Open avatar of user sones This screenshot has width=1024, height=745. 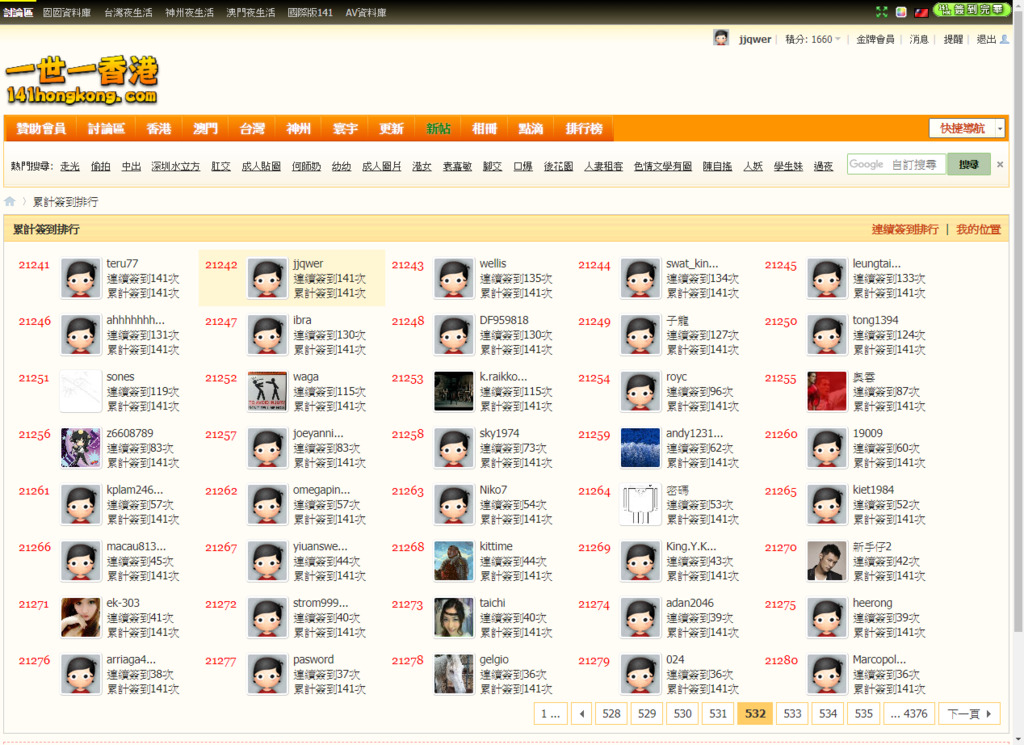click(x=80, y=391)
